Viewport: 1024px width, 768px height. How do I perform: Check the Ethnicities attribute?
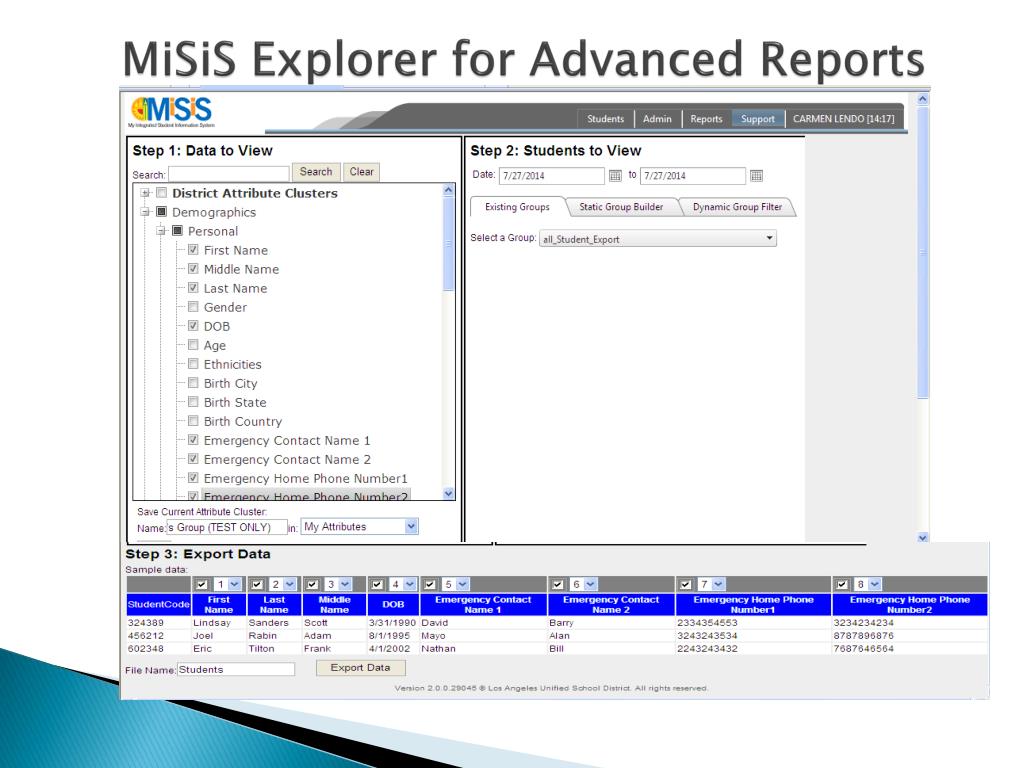click(193, 363)
